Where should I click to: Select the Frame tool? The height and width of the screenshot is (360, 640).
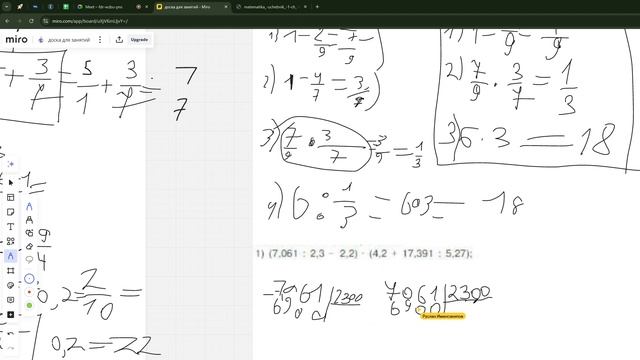coord(11,271)
